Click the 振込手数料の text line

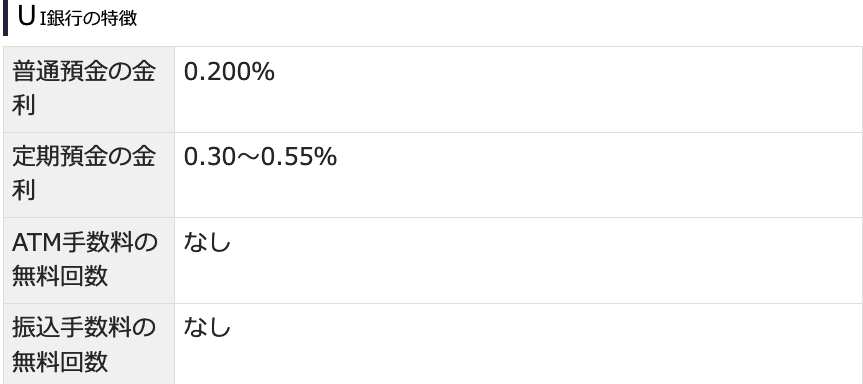tap(84, 328)
